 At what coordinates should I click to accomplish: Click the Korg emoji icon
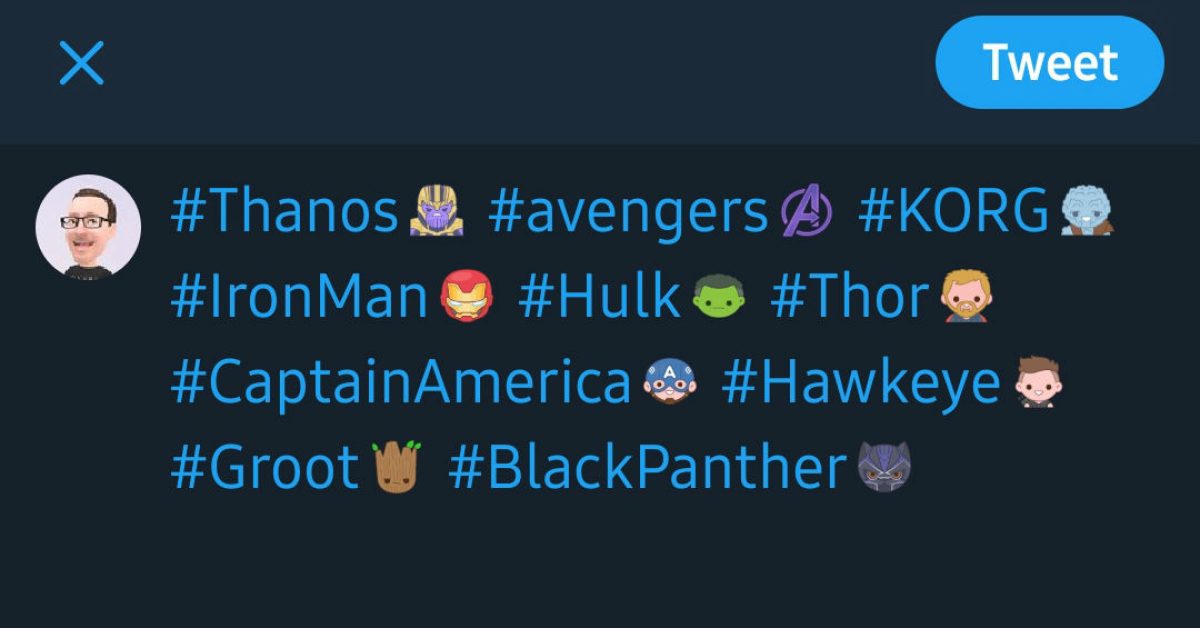[x=1087, y=212]
